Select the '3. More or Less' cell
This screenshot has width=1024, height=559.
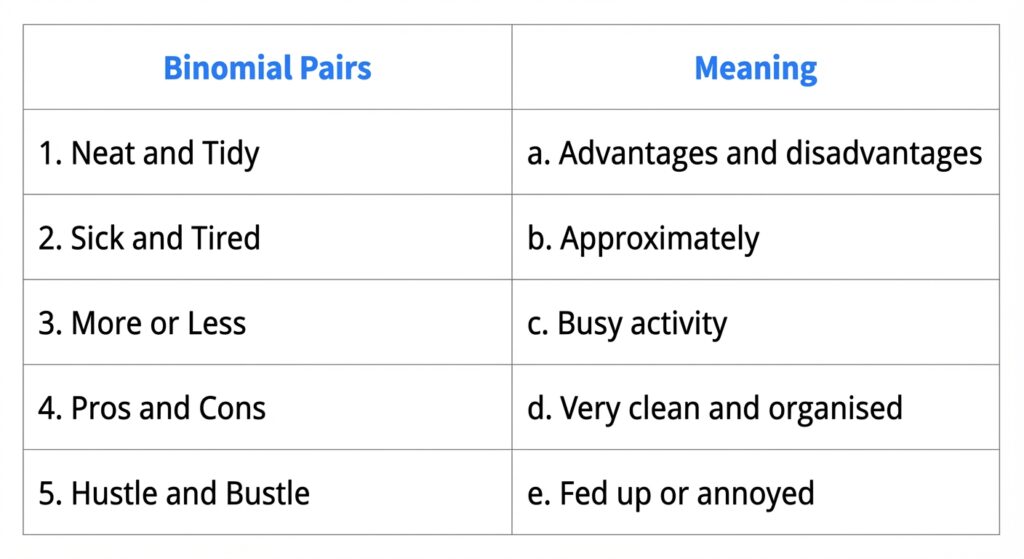142,323
